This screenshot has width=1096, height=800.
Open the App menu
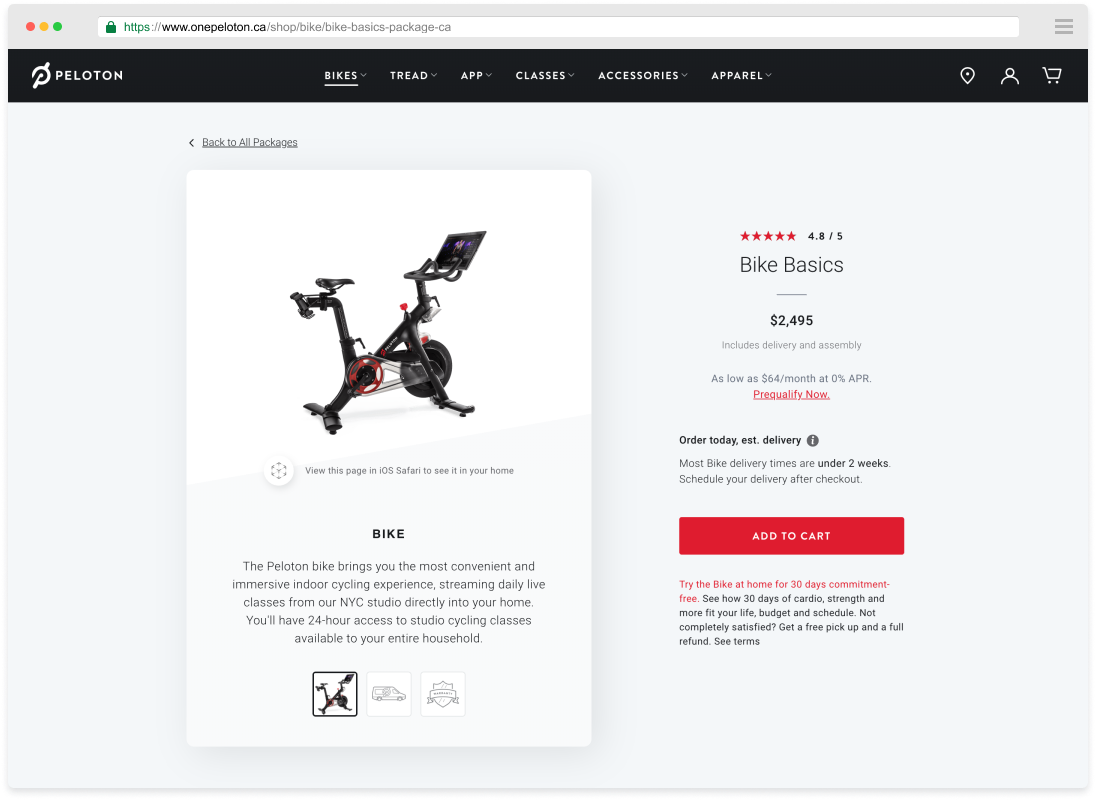[x=477, y=75]
